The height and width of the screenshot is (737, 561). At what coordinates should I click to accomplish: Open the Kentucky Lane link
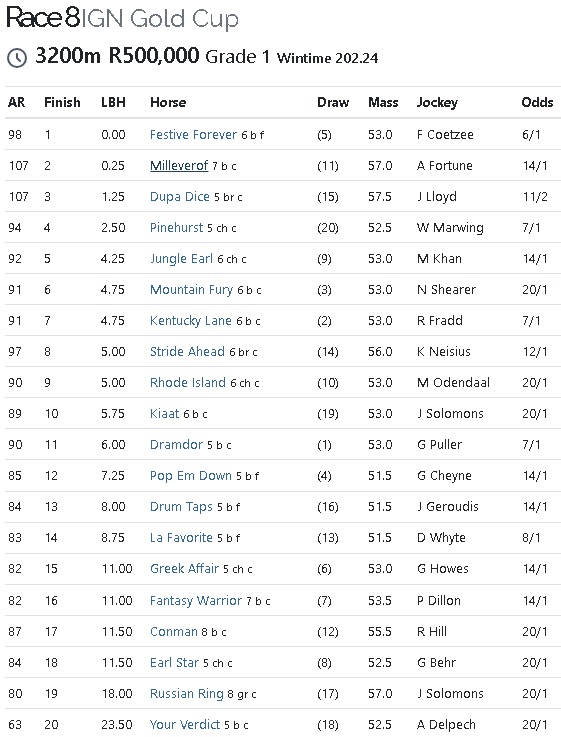[x=190, y=321]
